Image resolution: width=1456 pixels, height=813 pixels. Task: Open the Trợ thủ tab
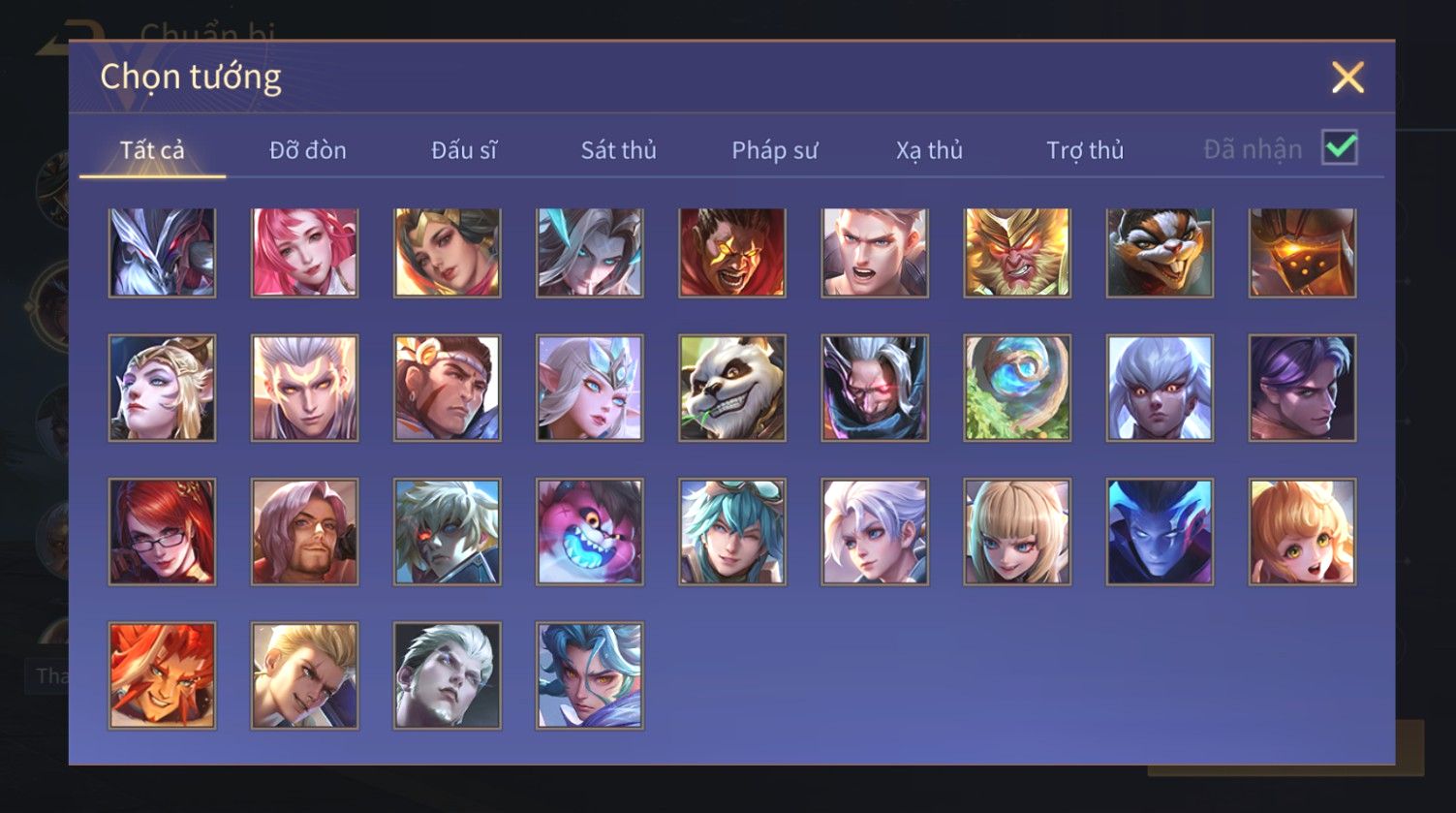[x=1085, y=150]
